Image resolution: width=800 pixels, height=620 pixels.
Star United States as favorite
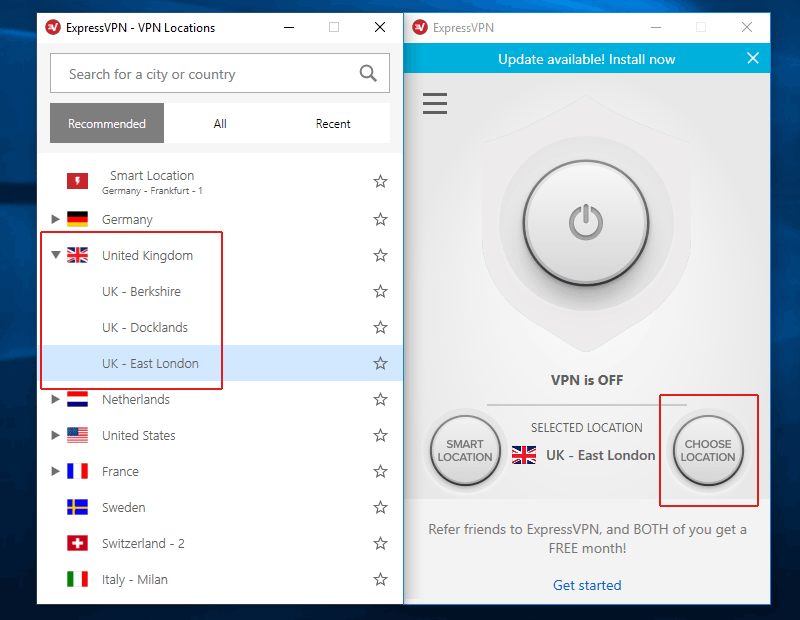[x=380, y=435]
